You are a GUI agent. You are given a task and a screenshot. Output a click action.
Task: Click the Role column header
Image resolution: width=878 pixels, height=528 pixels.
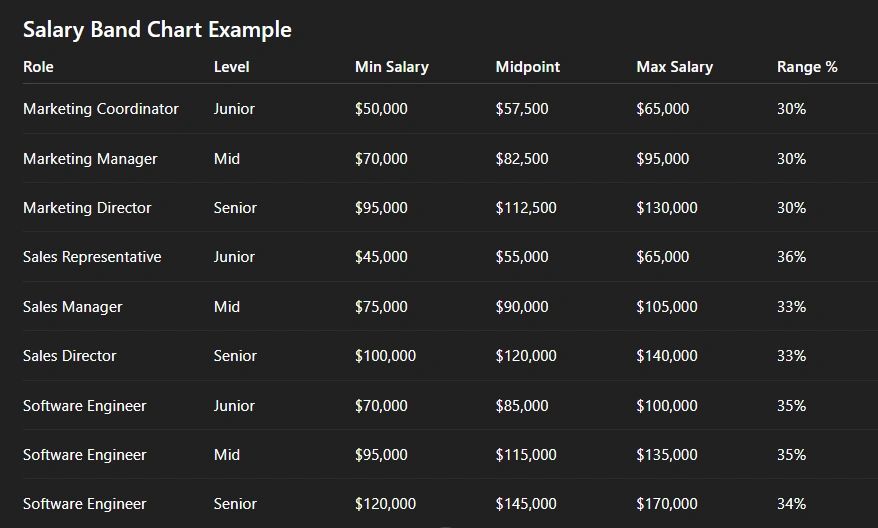coord(38,67)
